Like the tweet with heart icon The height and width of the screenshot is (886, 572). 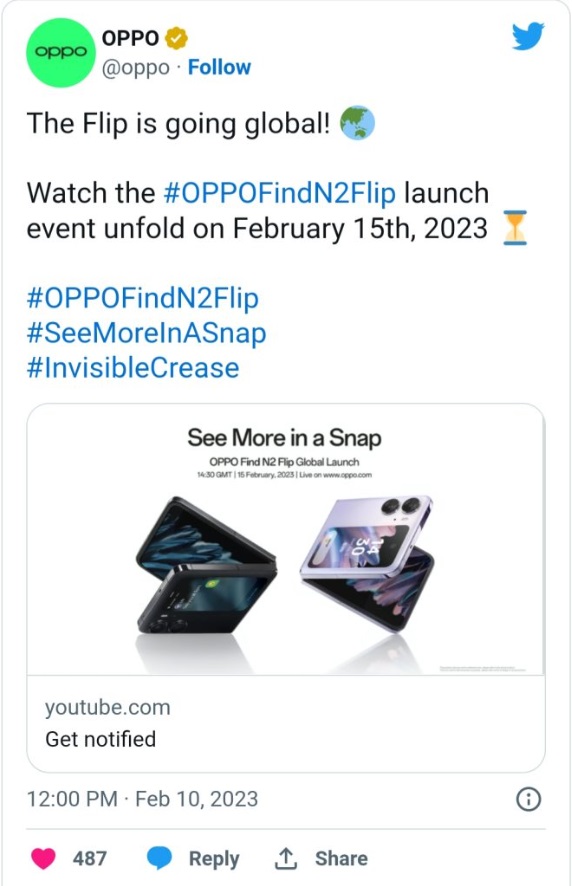[43, 858]
